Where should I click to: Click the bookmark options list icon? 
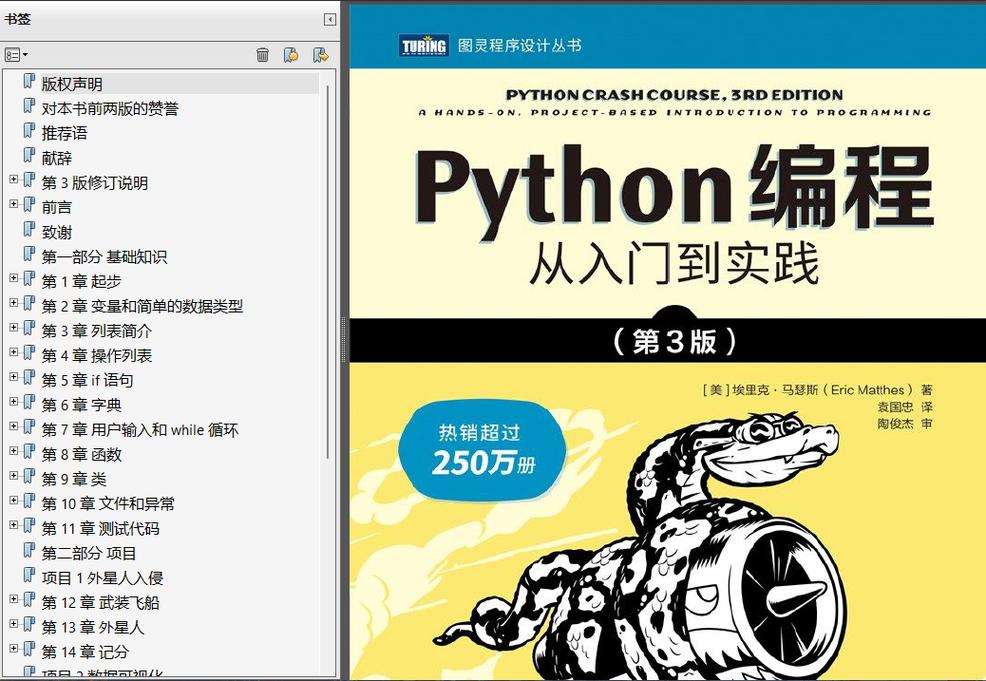(x=11, y=56)
